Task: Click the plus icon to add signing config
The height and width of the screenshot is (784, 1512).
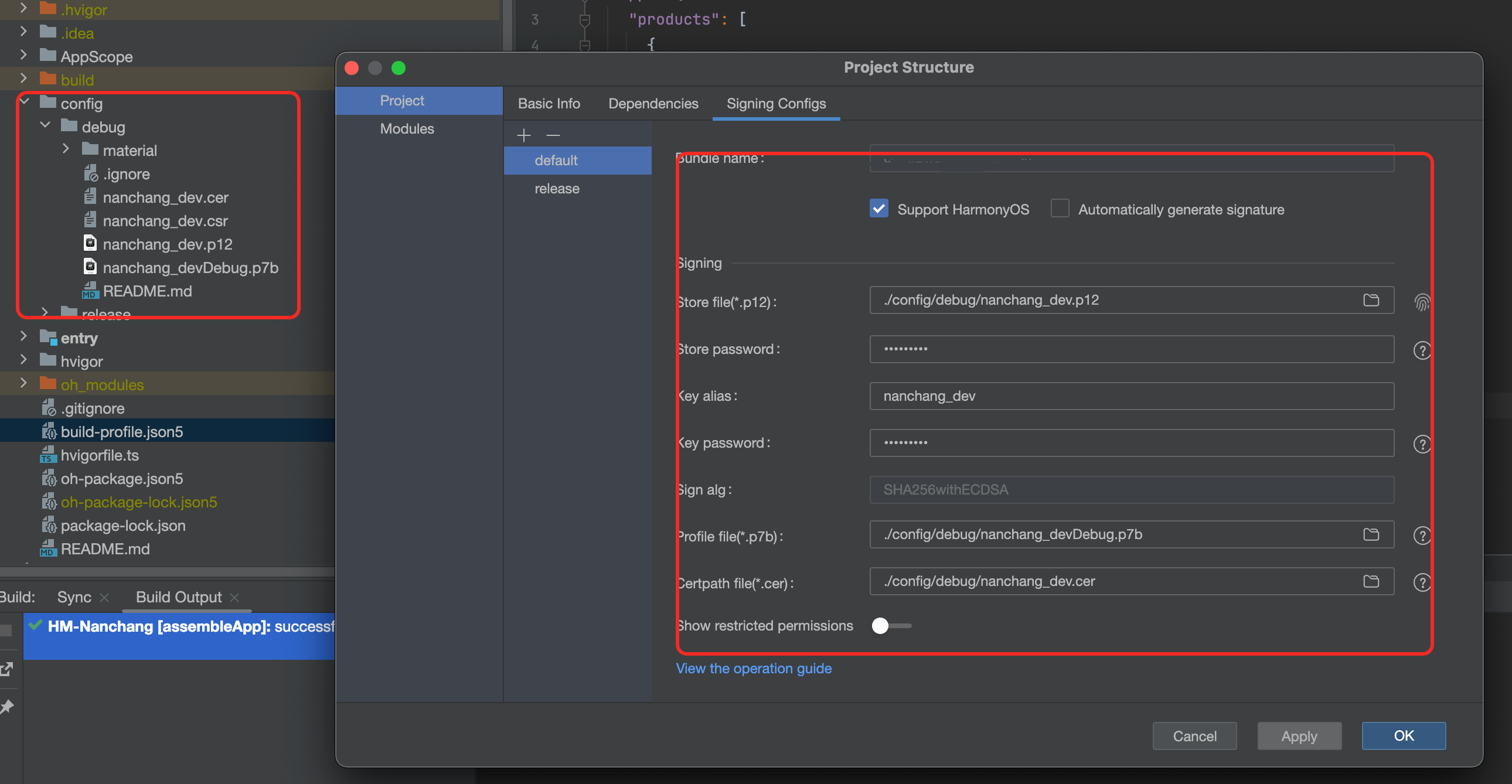Action: [523, 135]
